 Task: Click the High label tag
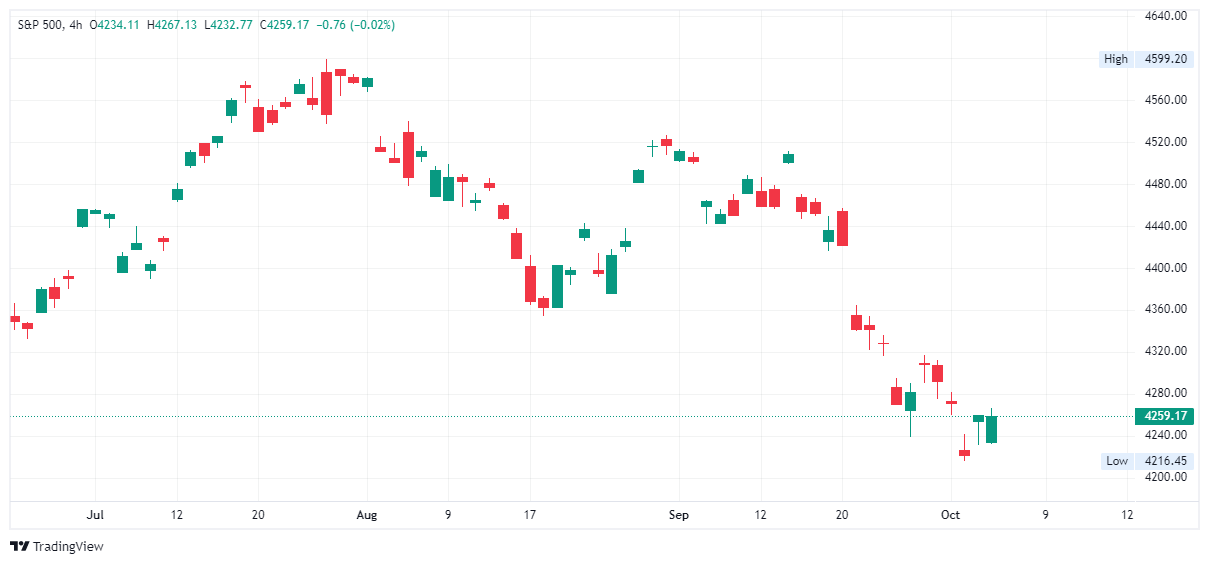coord(1115,59)
